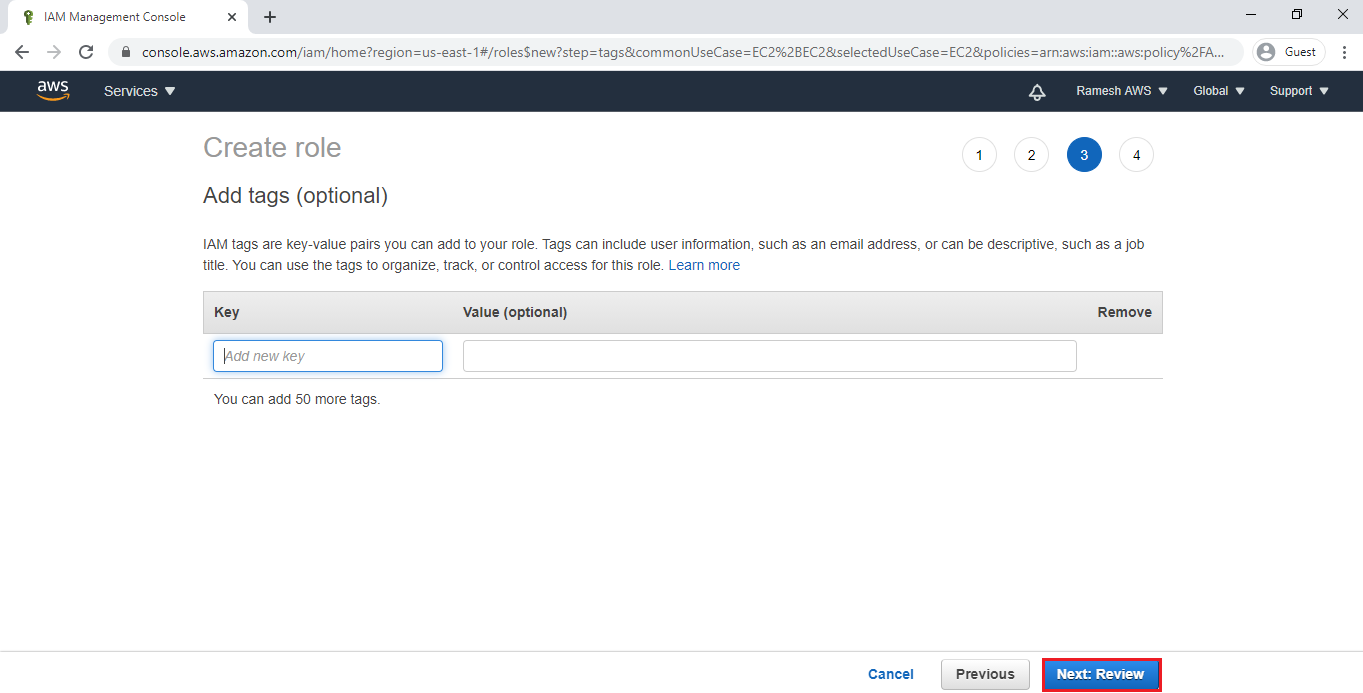Go back with browser back arrow

(22, 52)
